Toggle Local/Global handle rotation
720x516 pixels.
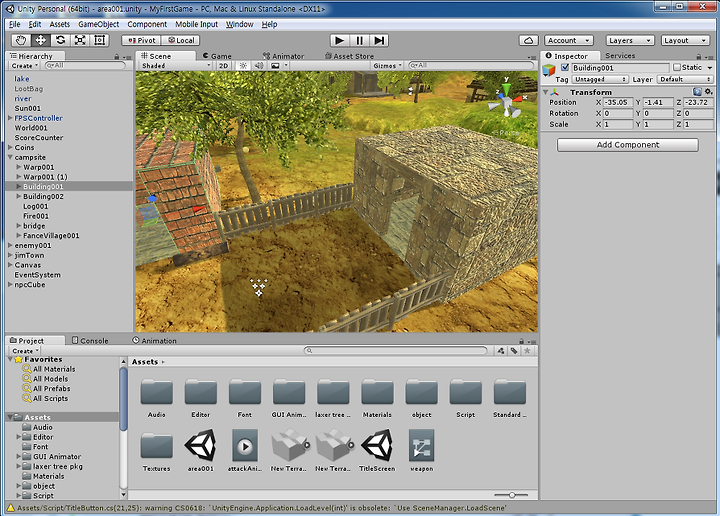180,40
